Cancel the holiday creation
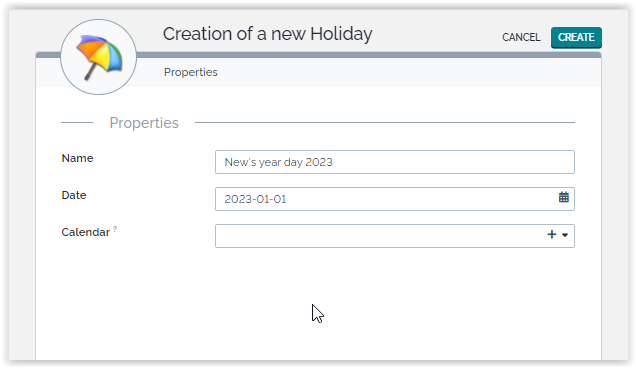 (x=521, y=37)
